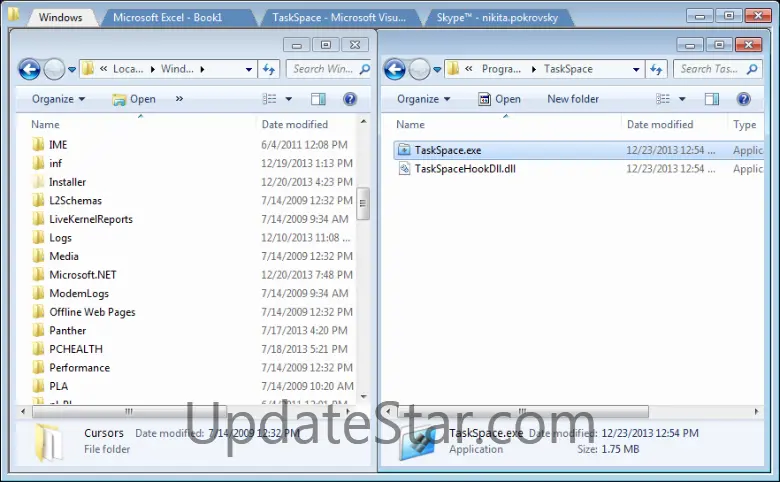Screen dimensions: 780x482
Task: Refresh the TaskSpace folder view
Action: [x=657, y=69]
